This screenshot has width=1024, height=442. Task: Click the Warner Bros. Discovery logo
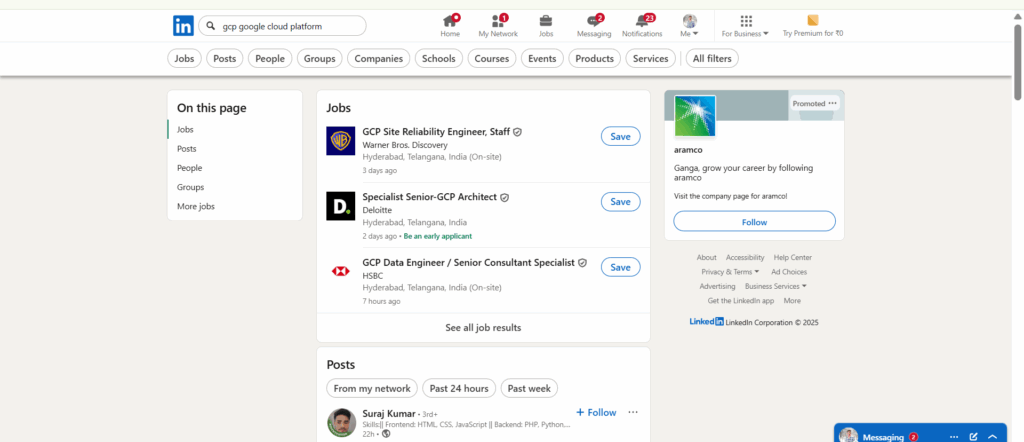pyautogui.click(x=341, y=140)
